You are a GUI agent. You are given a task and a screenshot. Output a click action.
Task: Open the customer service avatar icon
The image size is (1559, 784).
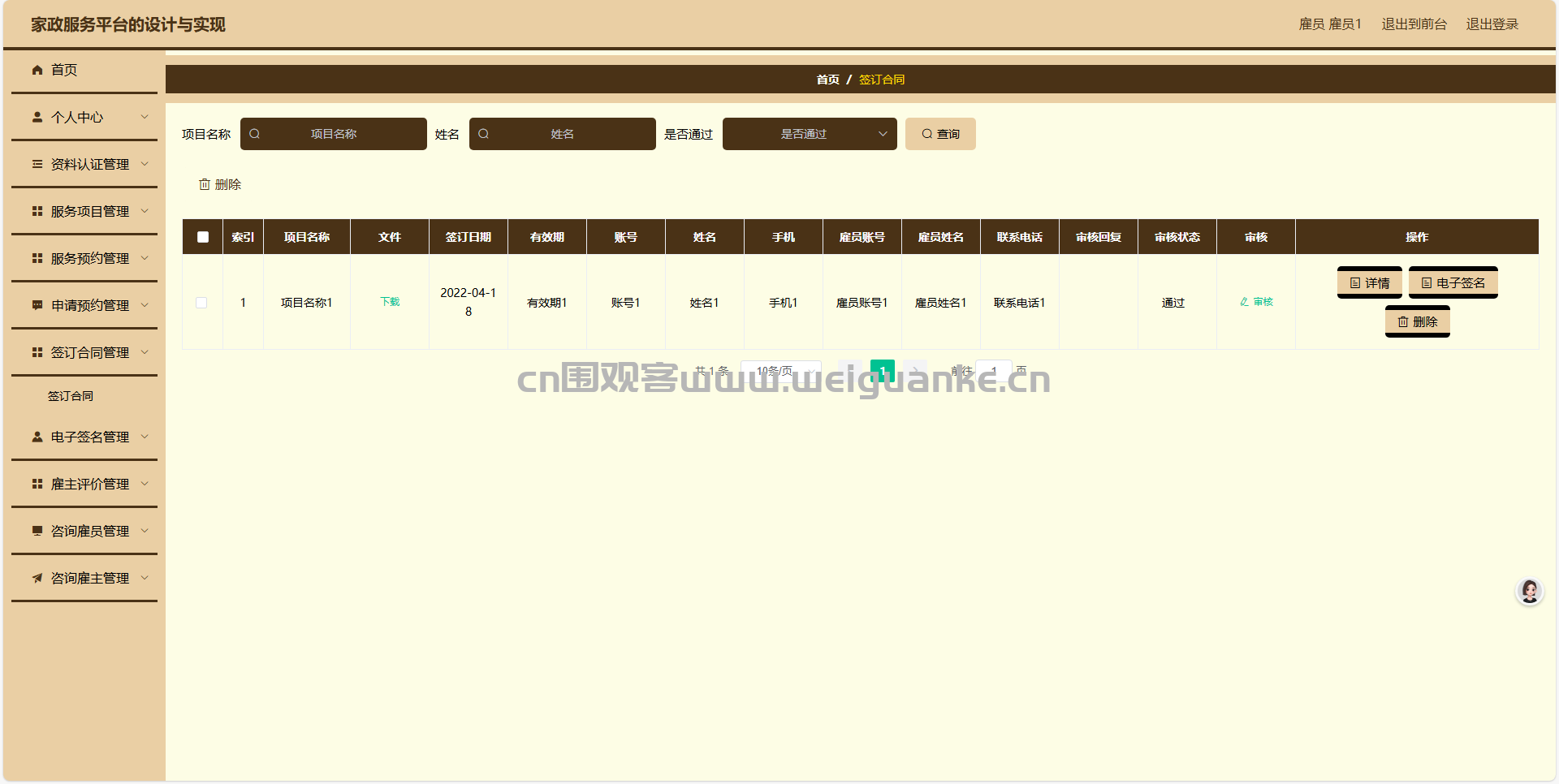click(x=1530, y=591)
